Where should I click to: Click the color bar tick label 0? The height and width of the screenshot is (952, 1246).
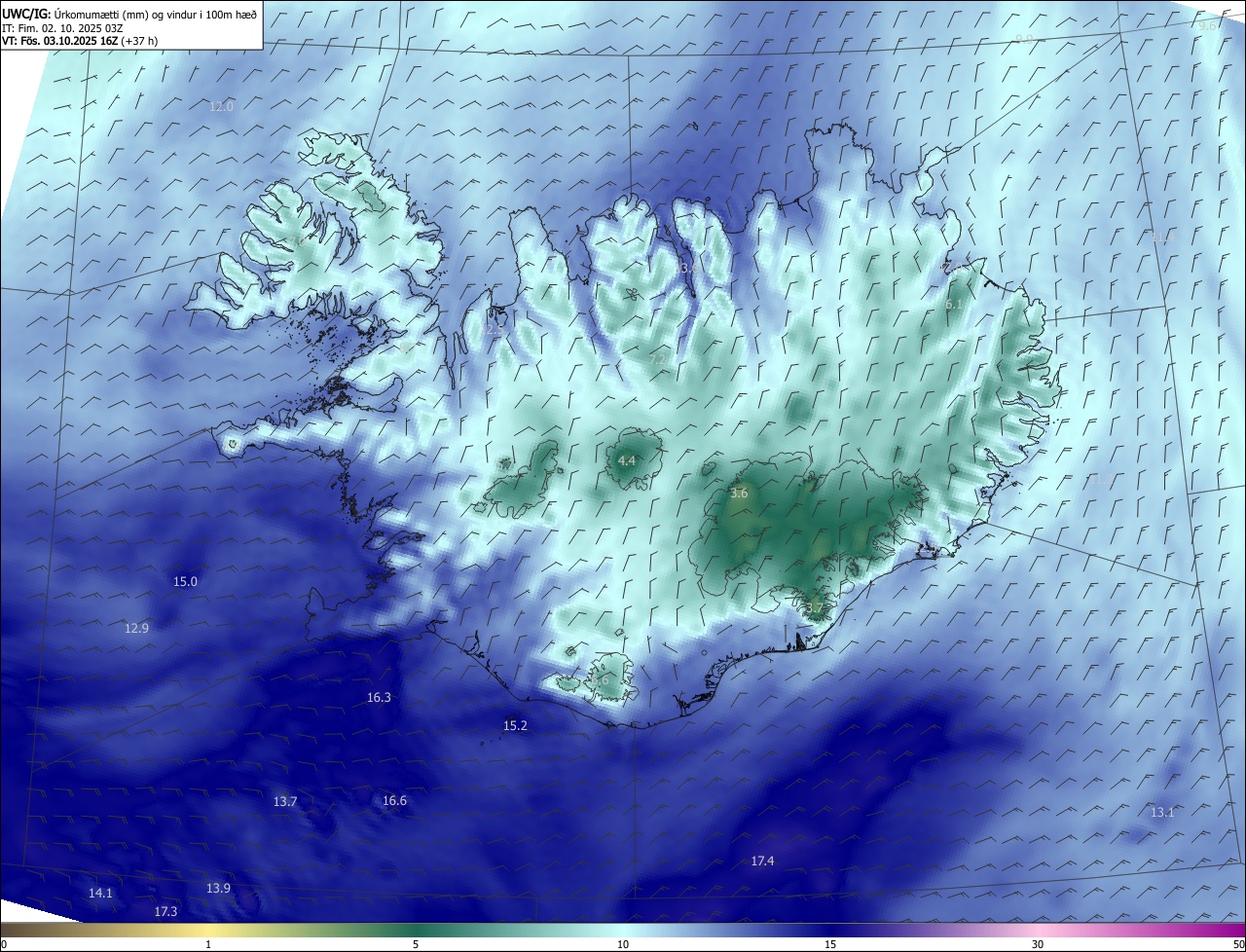(4, 944)
